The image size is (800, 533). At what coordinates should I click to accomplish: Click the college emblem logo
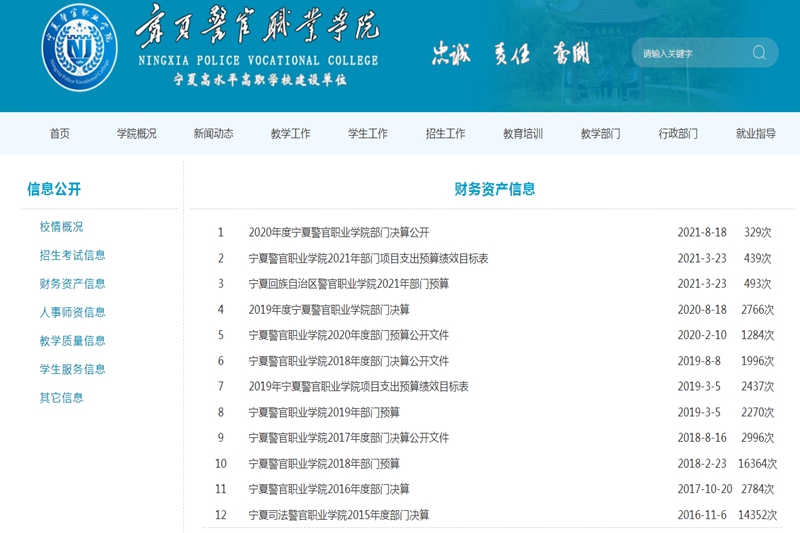coord(79,49)
